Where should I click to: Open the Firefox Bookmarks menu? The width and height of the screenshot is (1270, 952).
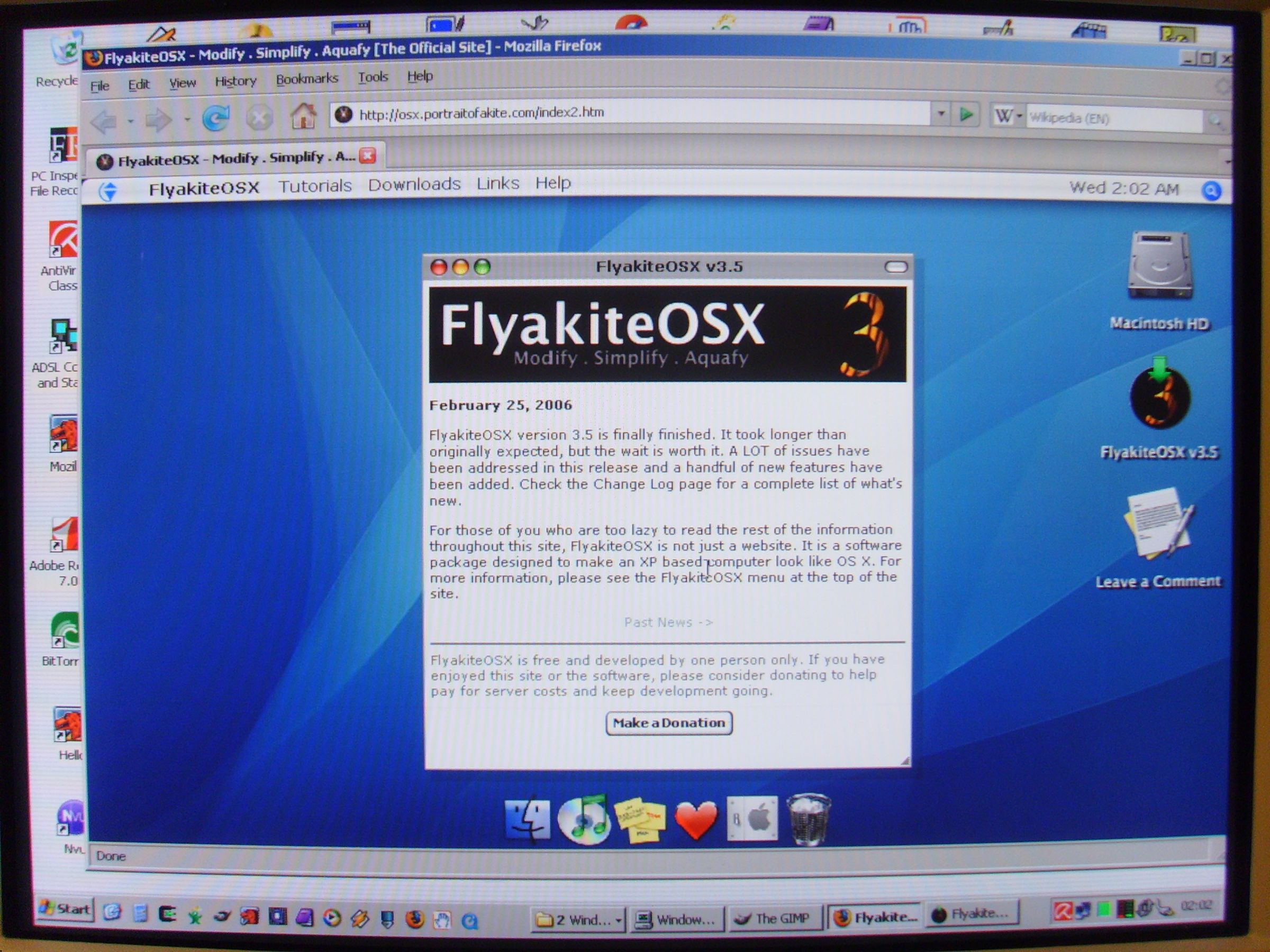[x=307, y=79]
